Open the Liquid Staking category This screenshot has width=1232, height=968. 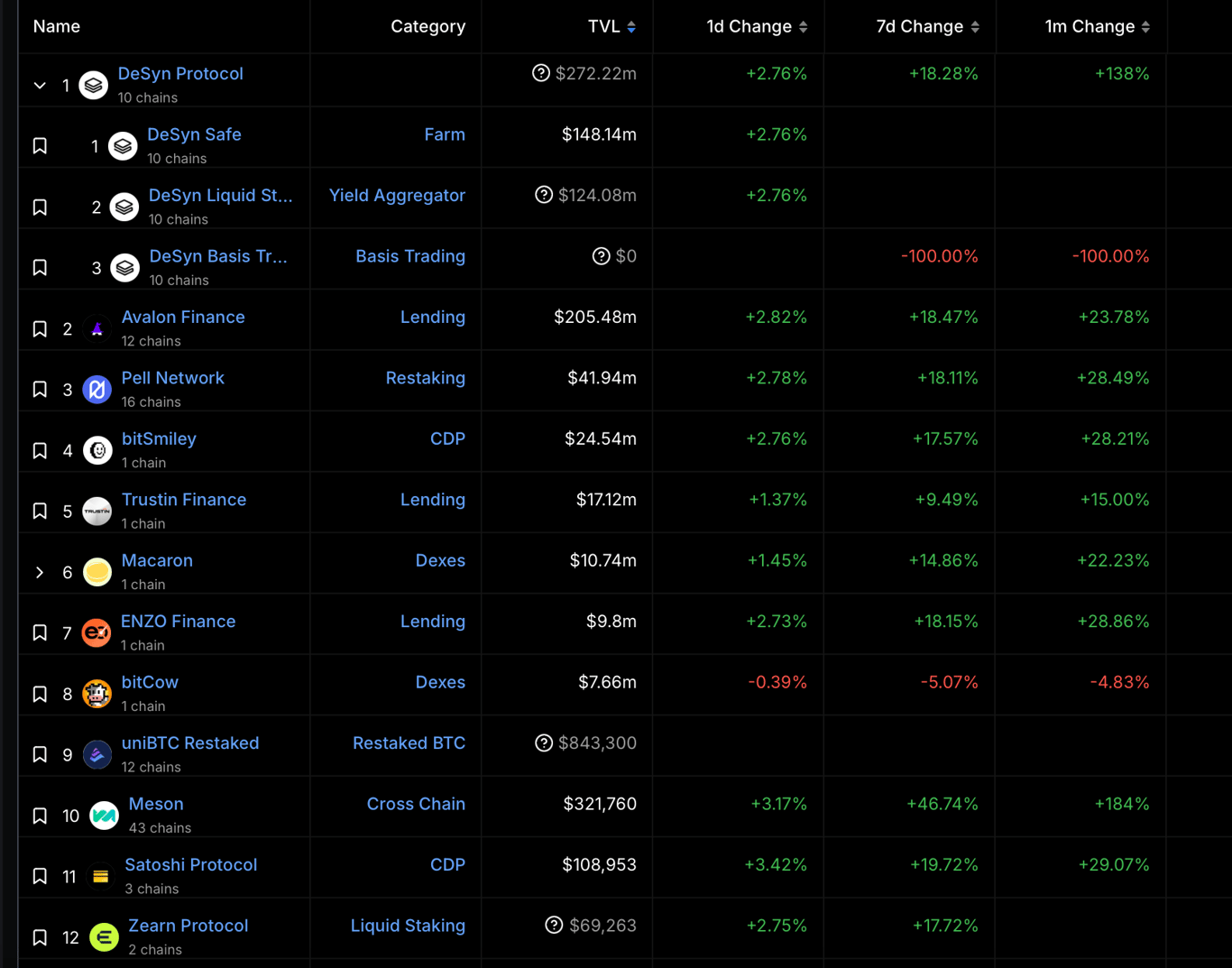tap(408, 926)
